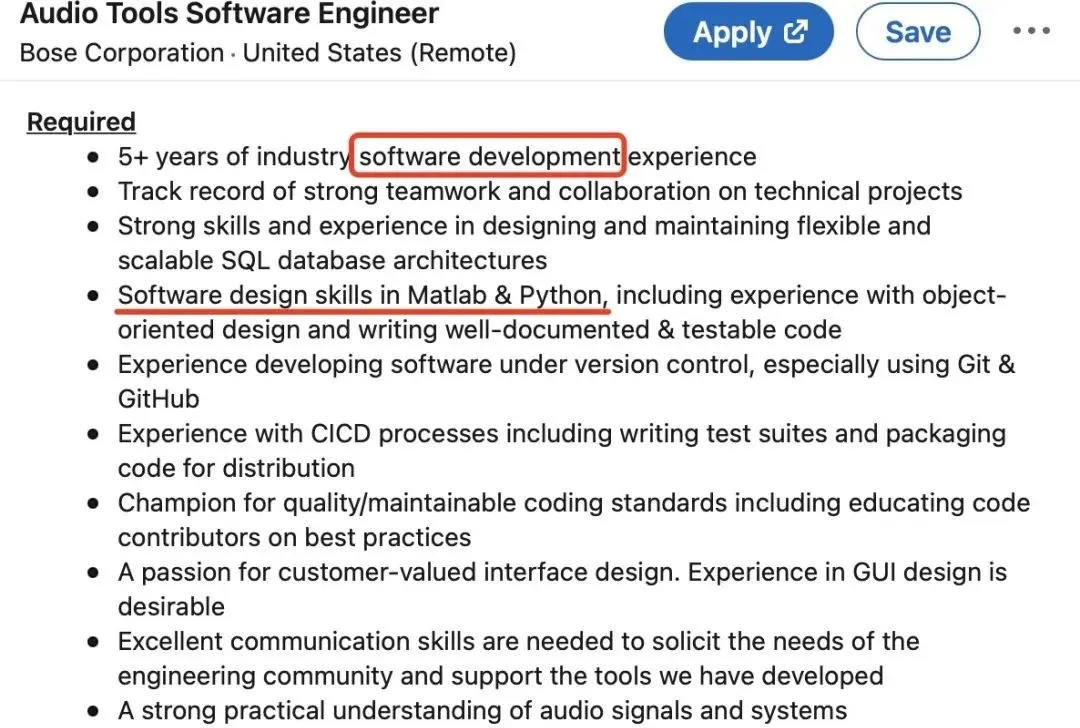Click the Champion for quality/maintainable coding line
This screenshot has height=728, width=1080.
coord(573,503)
